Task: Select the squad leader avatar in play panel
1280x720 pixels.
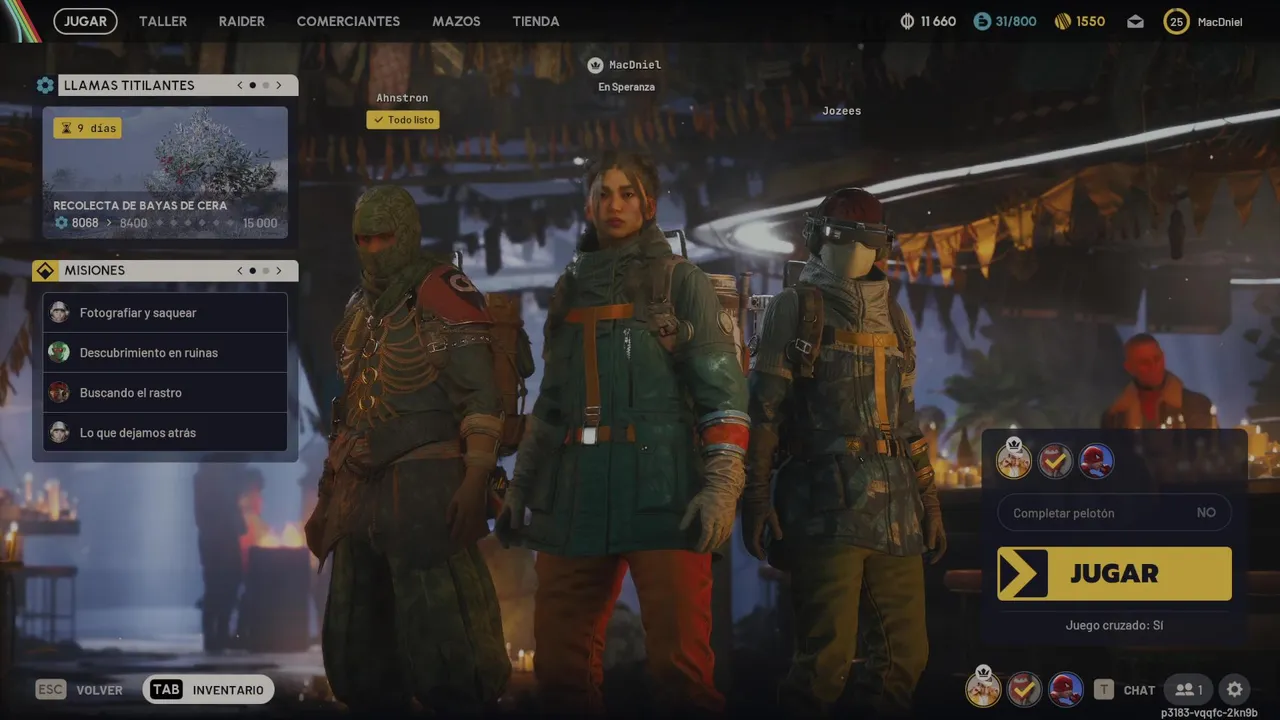Action: coord(1014,461)
